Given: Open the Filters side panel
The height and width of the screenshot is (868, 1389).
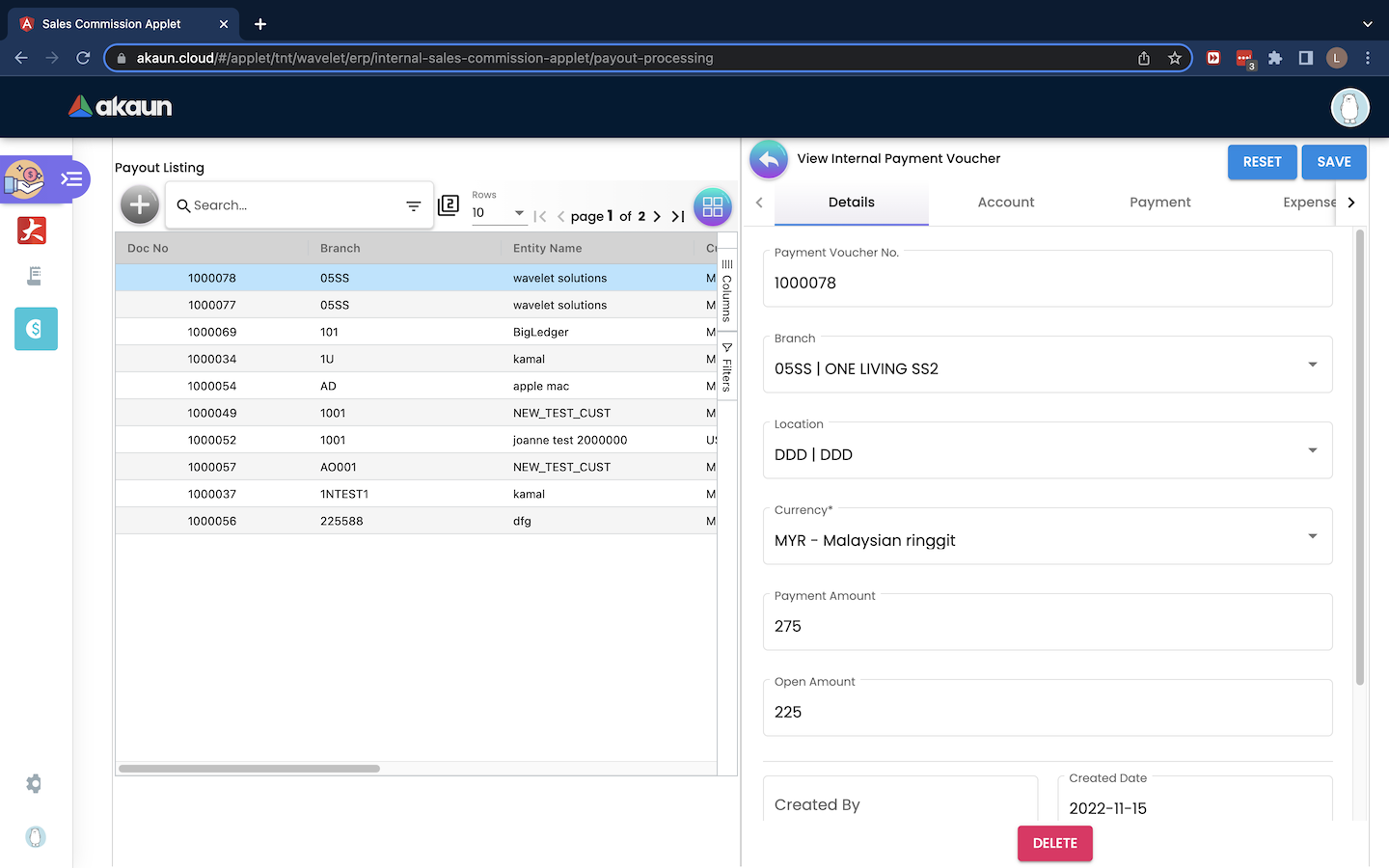Looking at the screenshot, I should tap(727, 366).
